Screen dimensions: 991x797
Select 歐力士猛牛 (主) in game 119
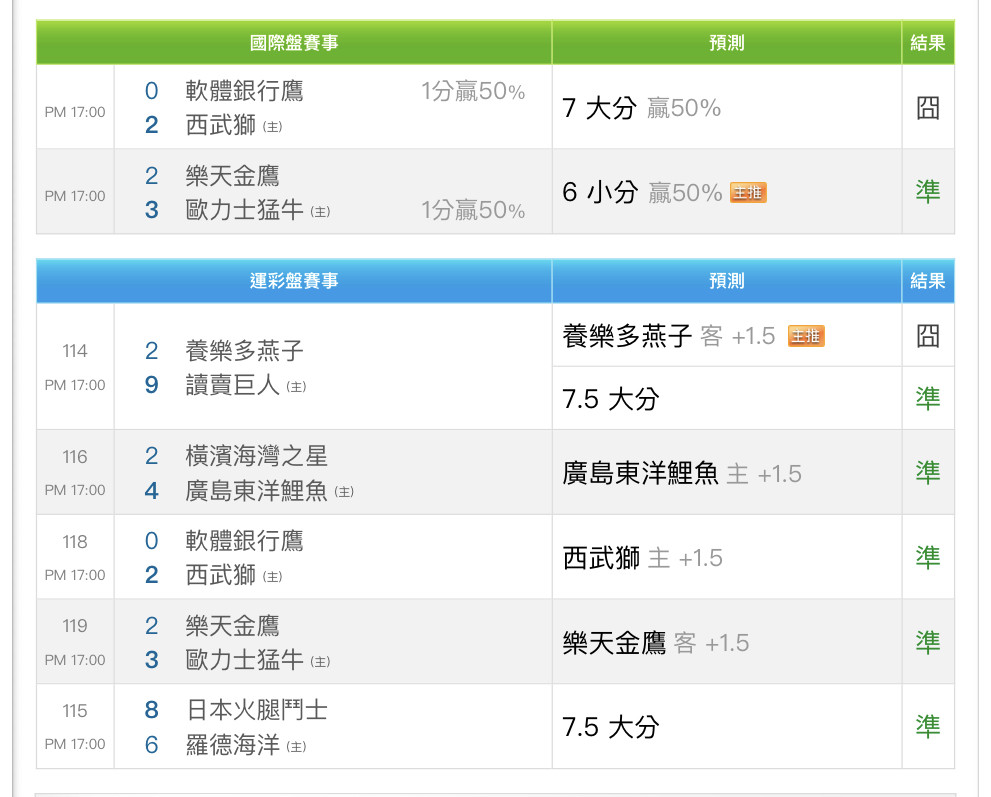pos(258,660)
